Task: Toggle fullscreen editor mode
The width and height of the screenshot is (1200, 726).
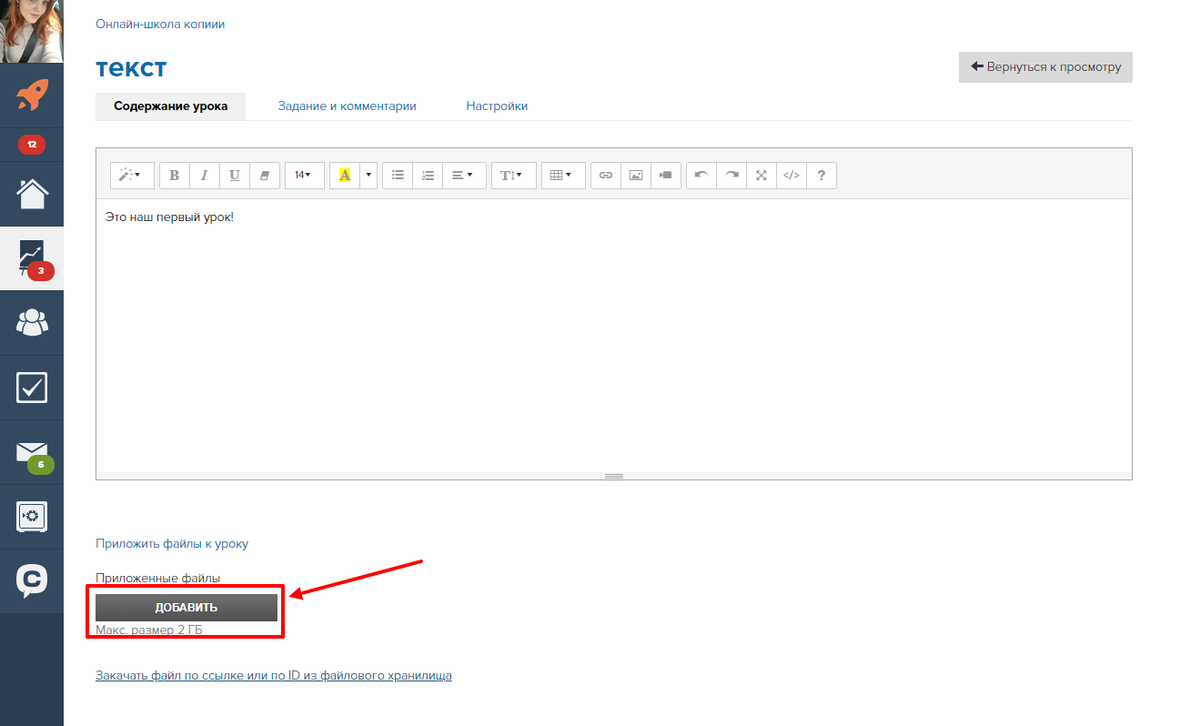Action: (x=761, y=175)
